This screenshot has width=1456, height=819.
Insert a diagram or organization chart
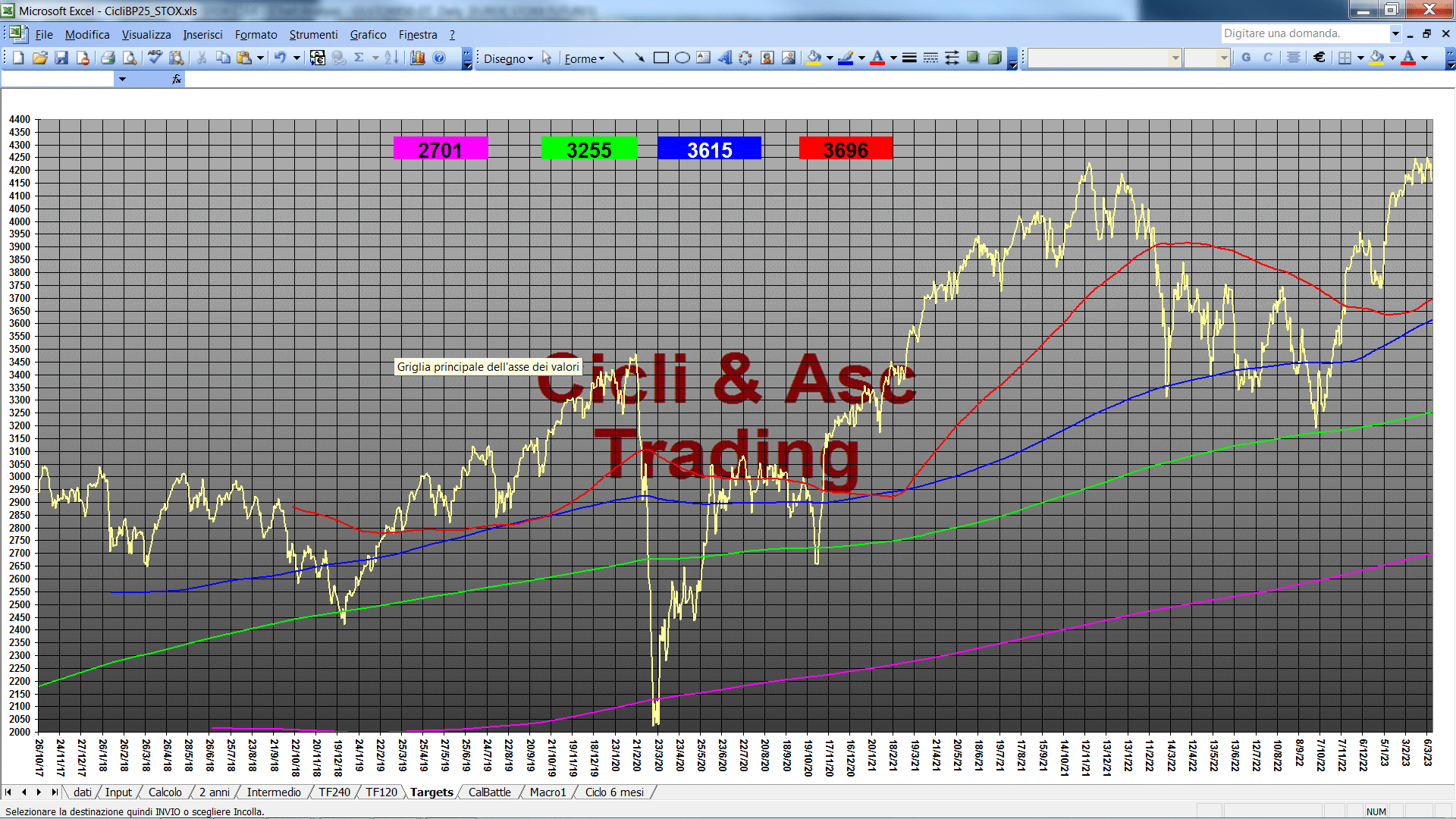pos(746,58)
